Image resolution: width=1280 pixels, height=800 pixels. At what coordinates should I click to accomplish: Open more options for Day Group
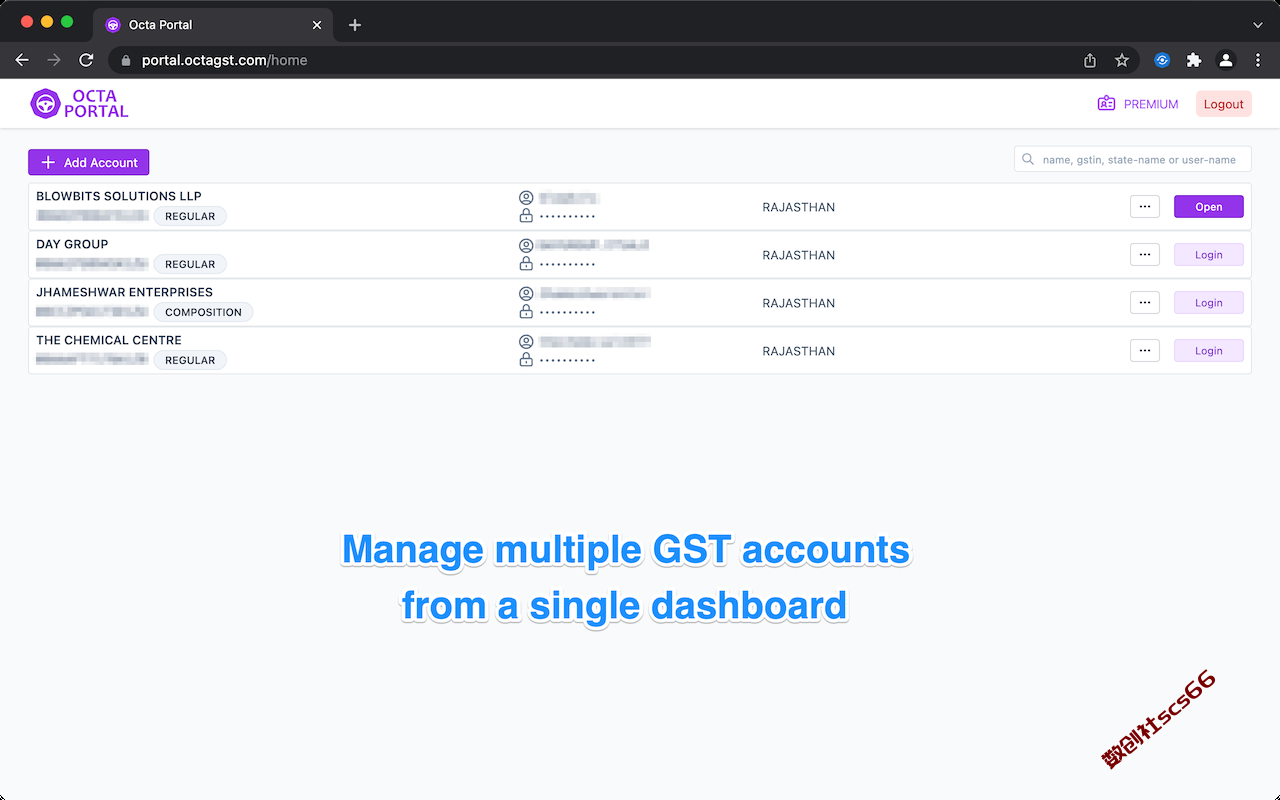click(x=1144, y=255)
